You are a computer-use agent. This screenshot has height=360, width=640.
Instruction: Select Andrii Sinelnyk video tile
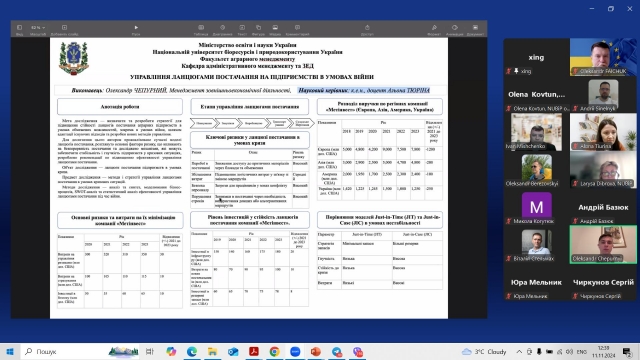[603, 95]
